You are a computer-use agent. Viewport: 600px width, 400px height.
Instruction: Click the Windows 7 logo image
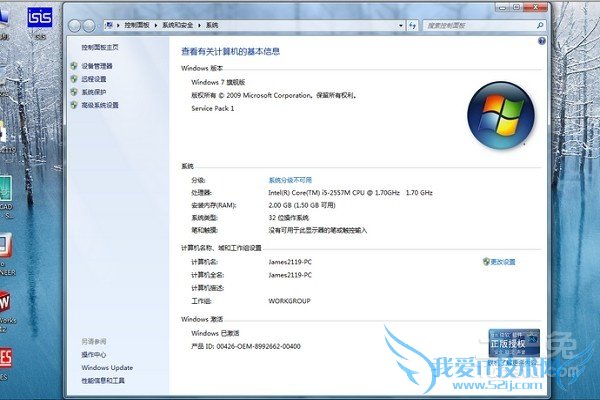pyautogui.click(x=501, y=115)
